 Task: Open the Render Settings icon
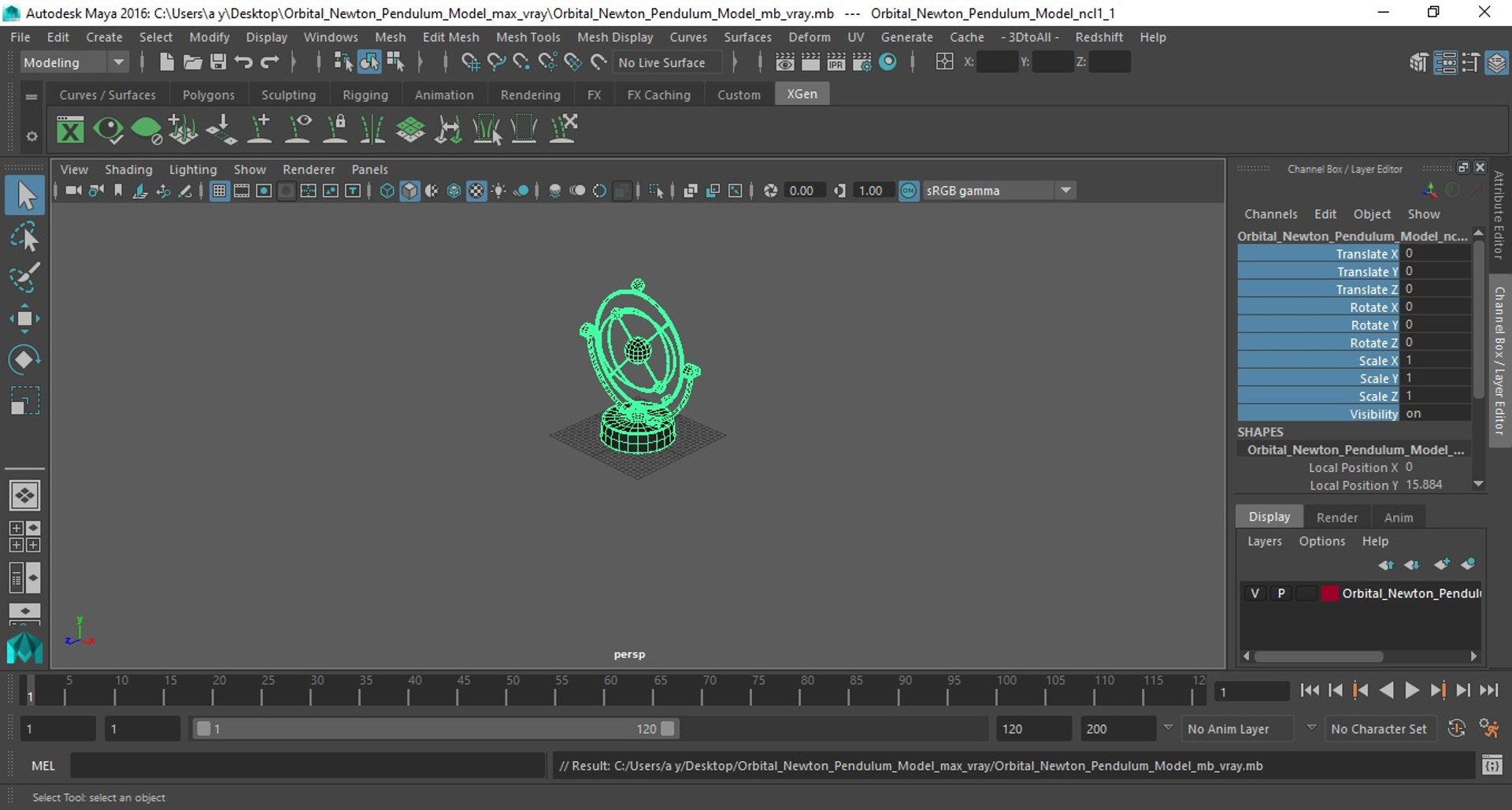coord(862,62)
